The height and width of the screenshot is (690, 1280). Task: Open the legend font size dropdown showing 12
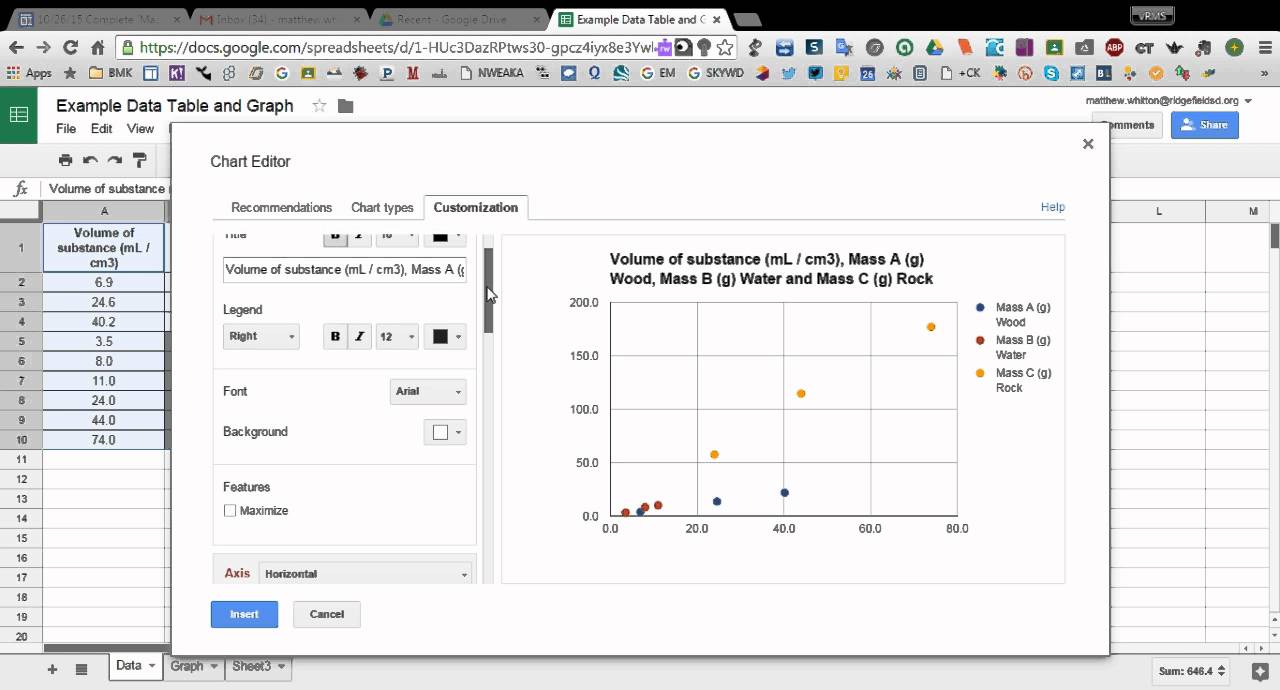pos(396,337)
